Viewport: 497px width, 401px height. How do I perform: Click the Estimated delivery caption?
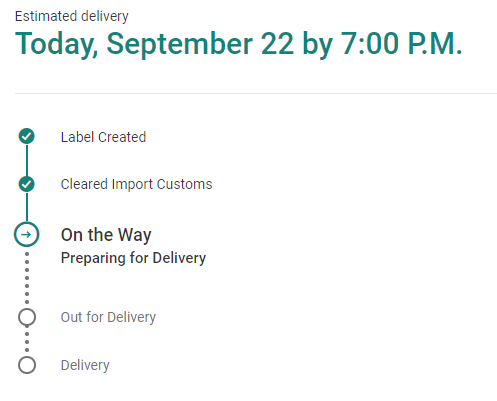coord(72,16)
